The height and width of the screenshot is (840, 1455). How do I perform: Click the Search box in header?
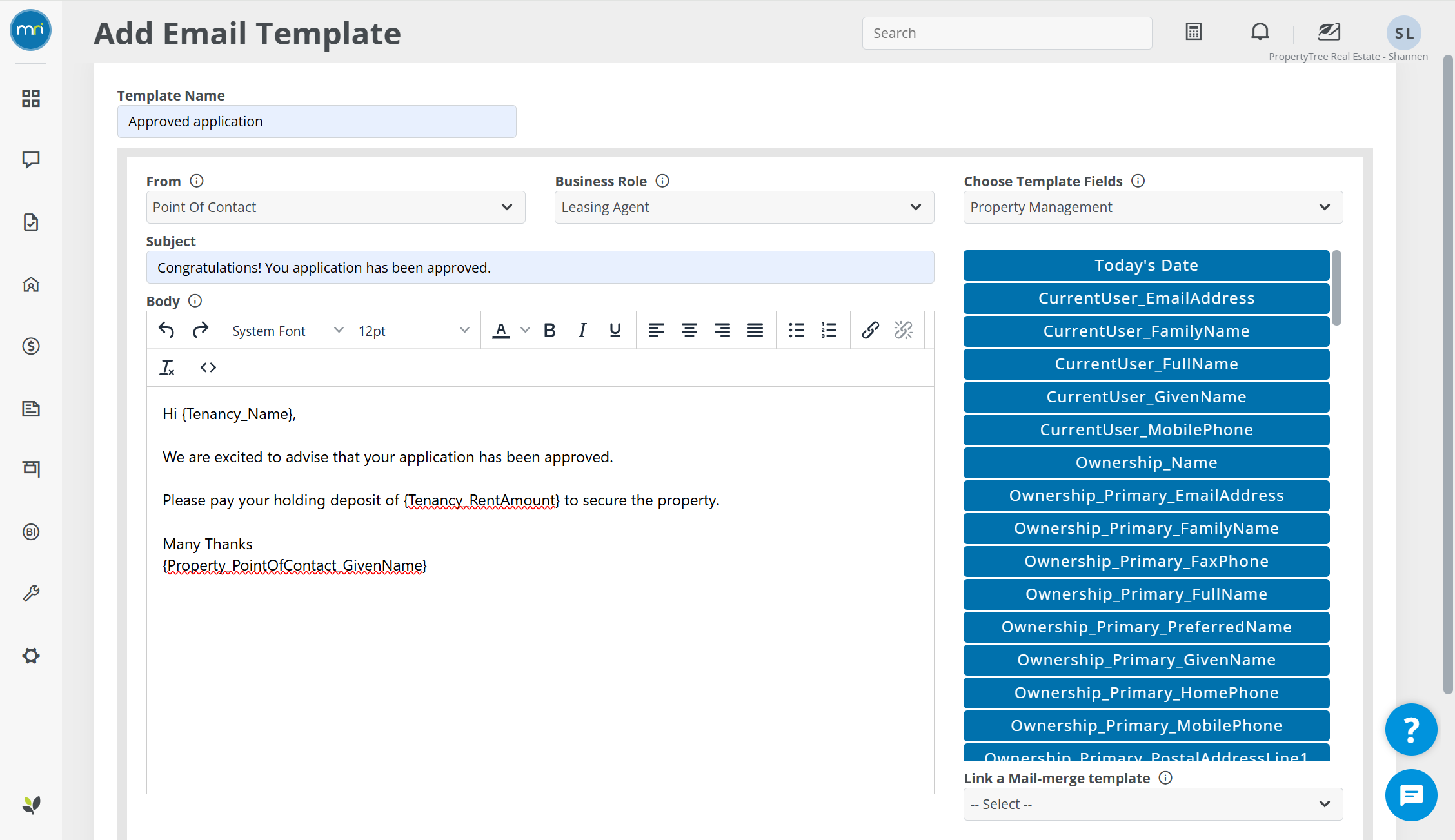pyautogui.click(x=1007, y=33)
